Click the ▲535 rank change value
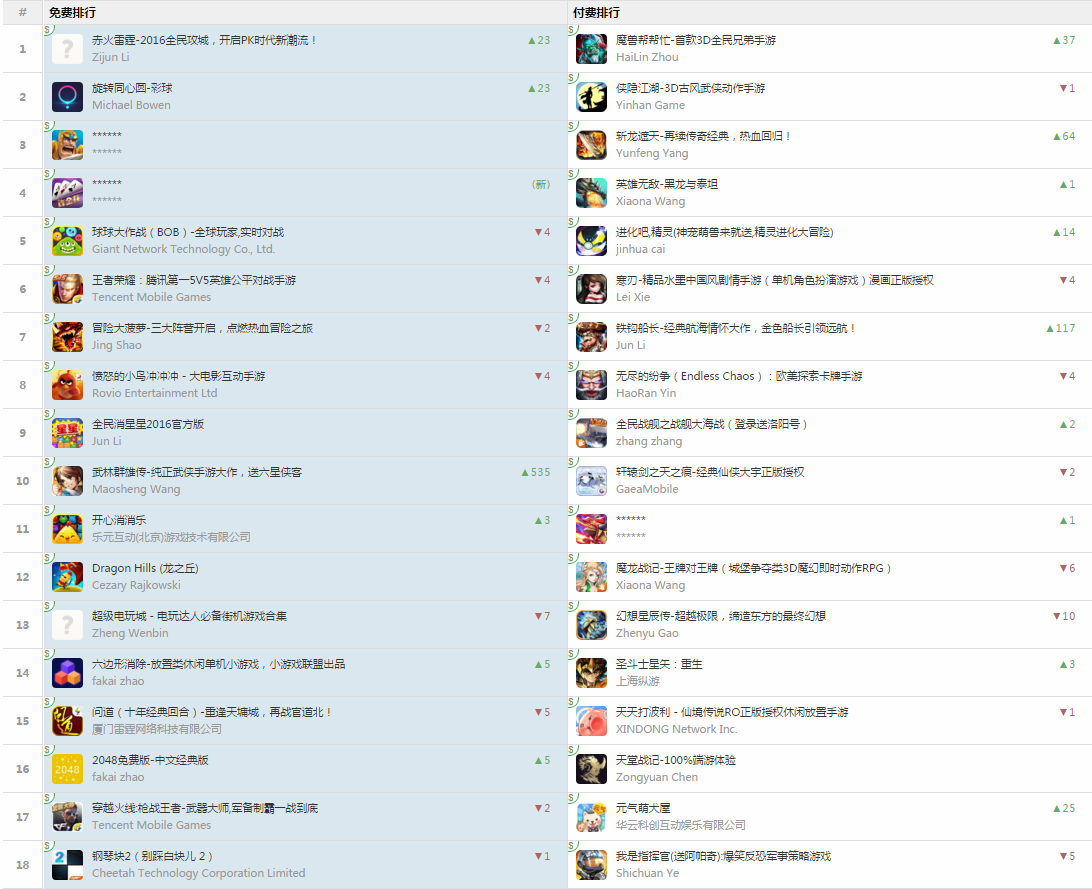 [x=536, y=473]
